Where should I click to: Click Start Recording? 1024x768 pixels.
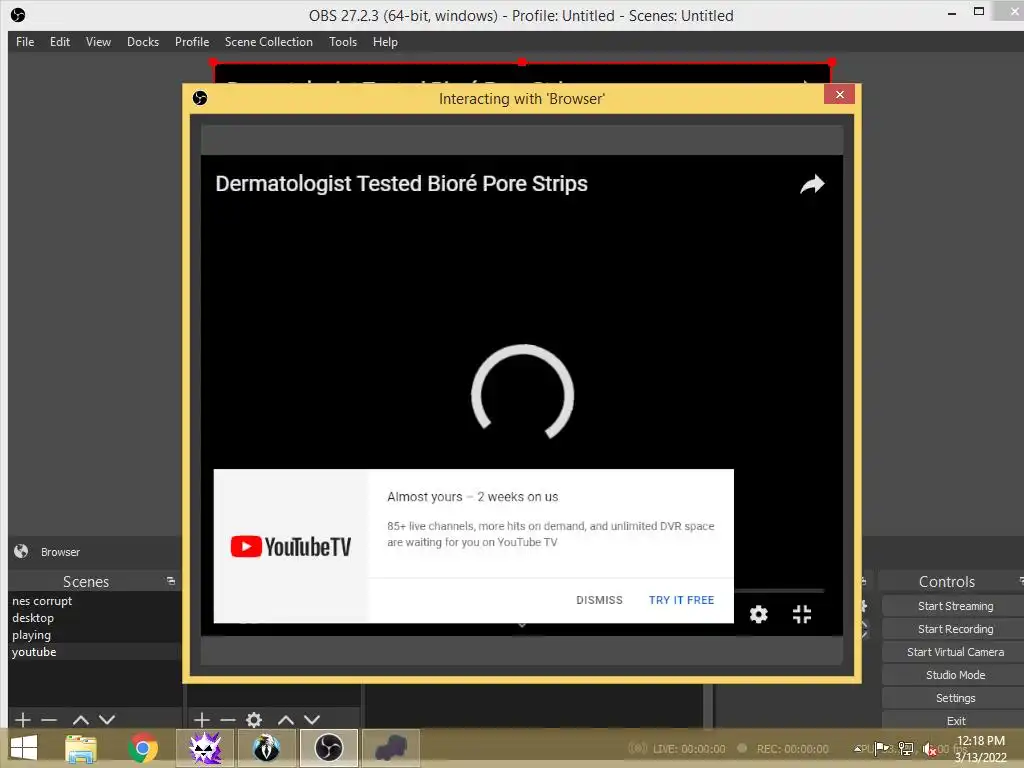[x=955, y=629]
